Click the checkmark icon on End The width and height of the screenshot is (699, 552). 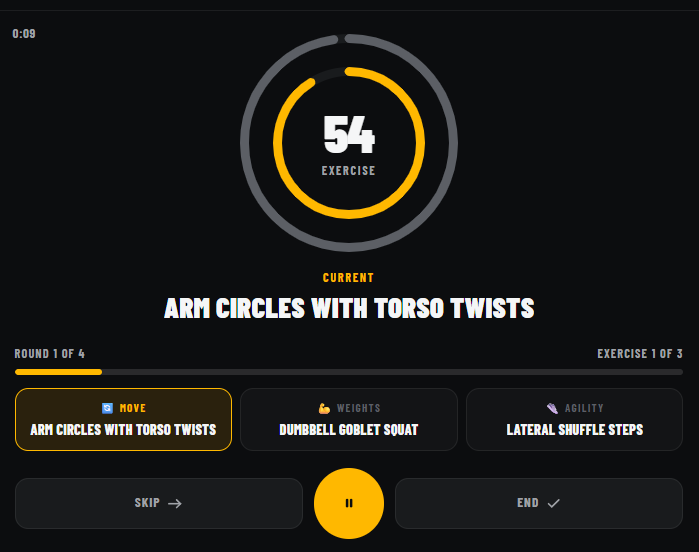click(x=554, y=503)
